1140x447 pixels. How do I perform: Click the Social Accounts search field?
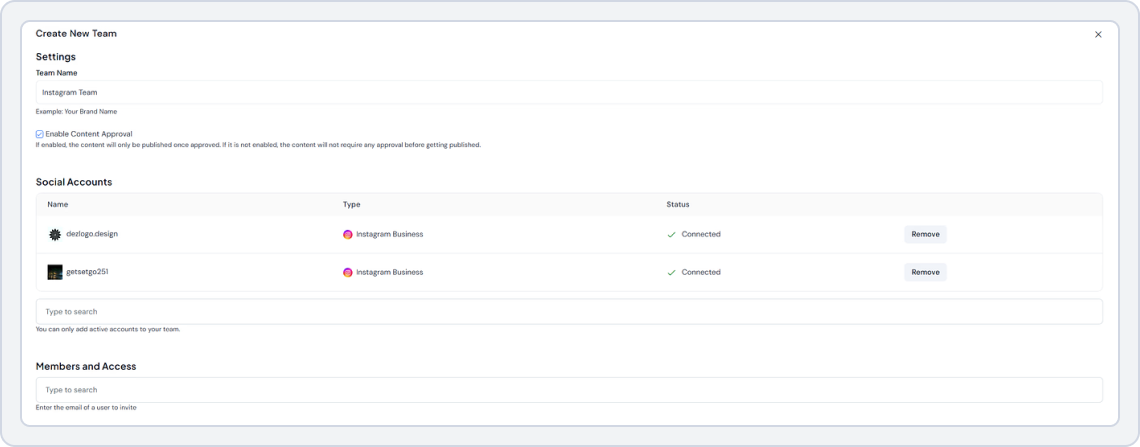(569, 312)
